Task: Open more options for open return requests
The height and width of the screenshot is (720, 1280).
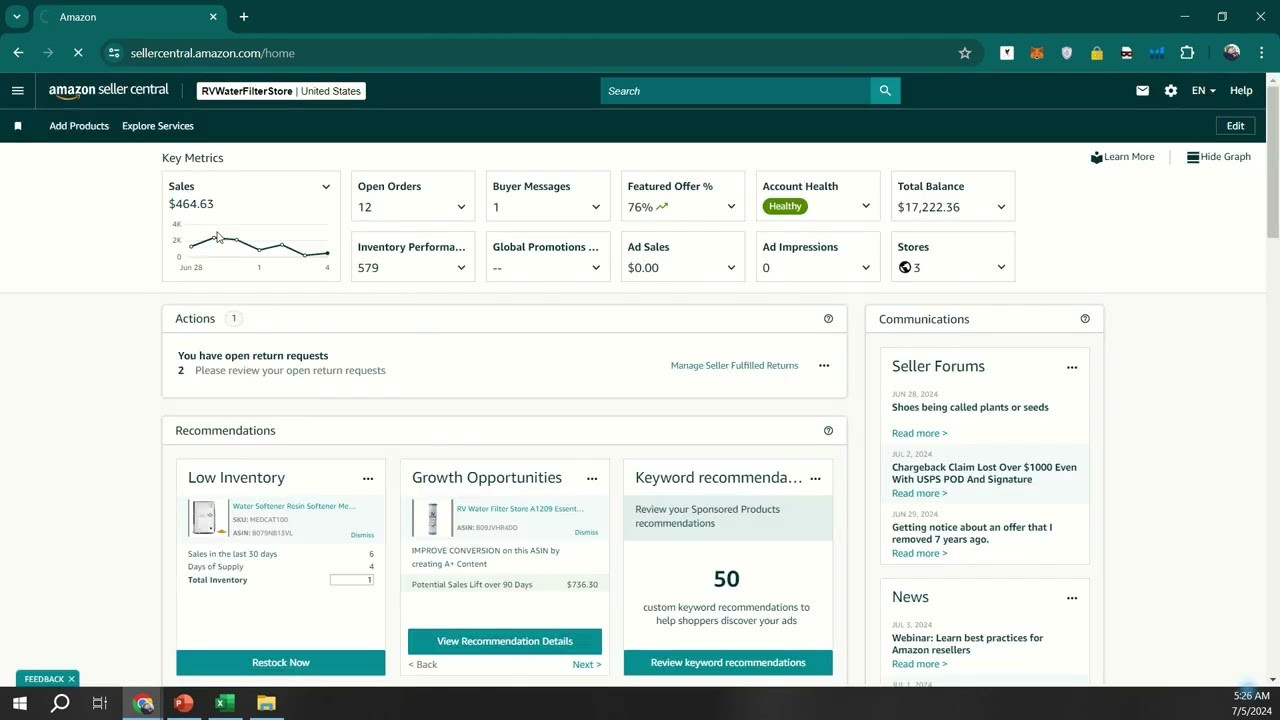Action: click(824, 366)
